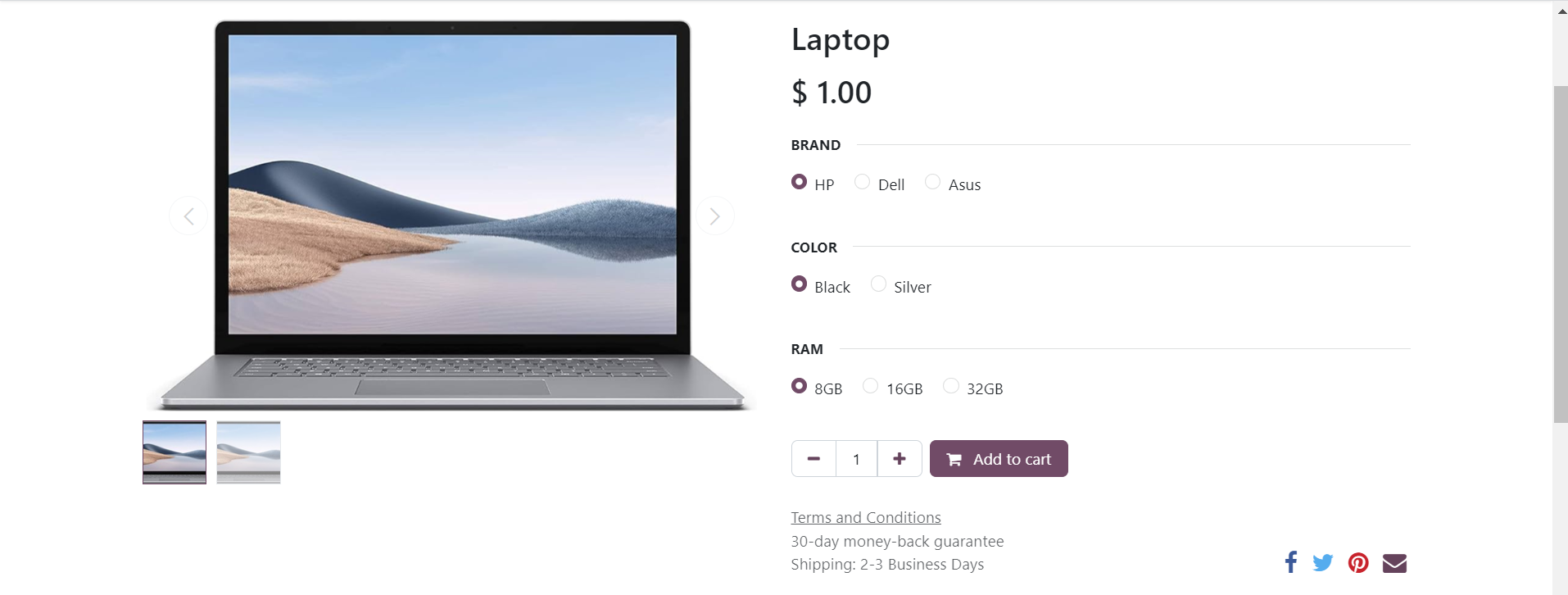The image size is (1568, 595).
Task: Show previous product image arrow
Action: point(188,216)
